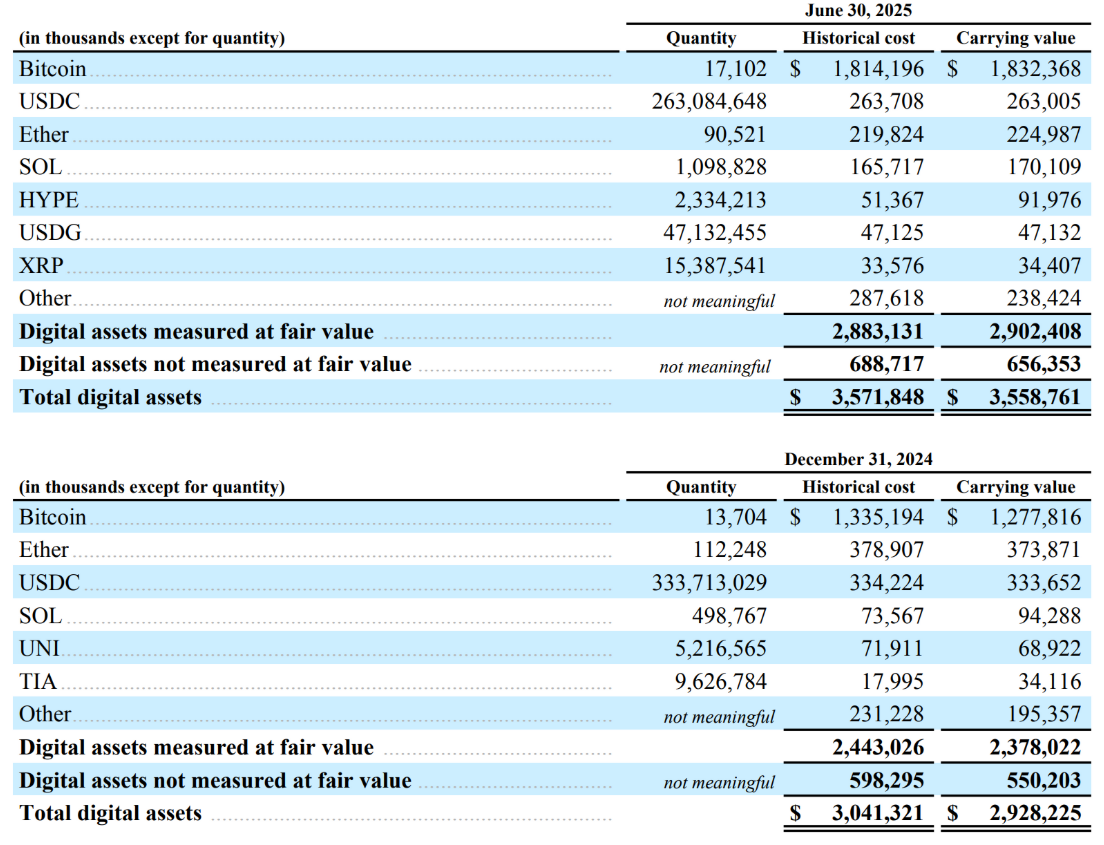Click Ether carrying value 373,871
This screenshot has height=845, width=1104.
(1043, 550)
